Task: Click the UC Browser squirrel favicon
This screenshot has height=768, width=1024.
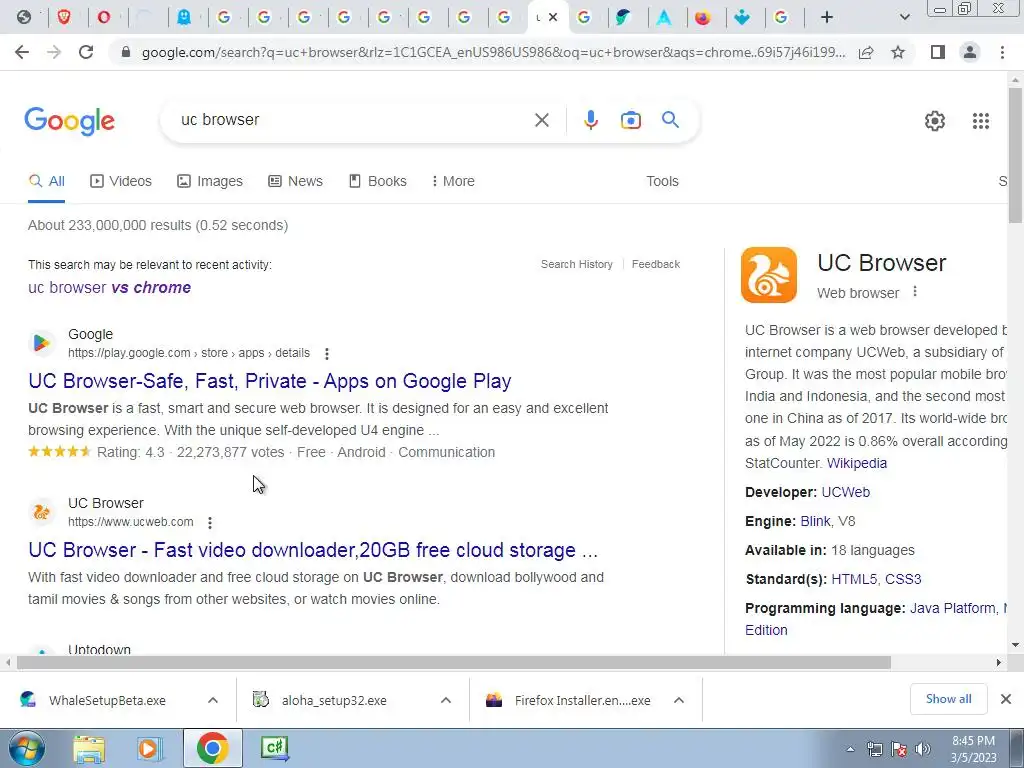Action: coord(41,512)
